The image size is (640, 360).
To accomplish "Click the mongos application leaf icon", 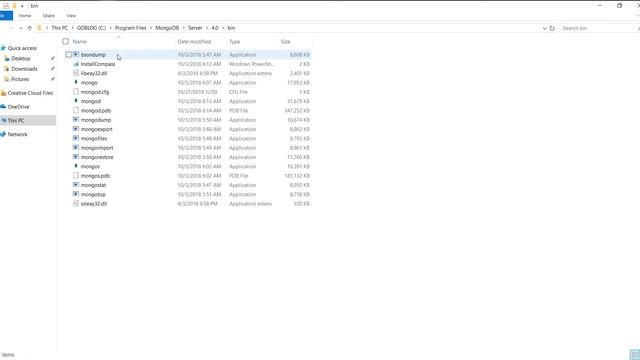I will 76,166.
